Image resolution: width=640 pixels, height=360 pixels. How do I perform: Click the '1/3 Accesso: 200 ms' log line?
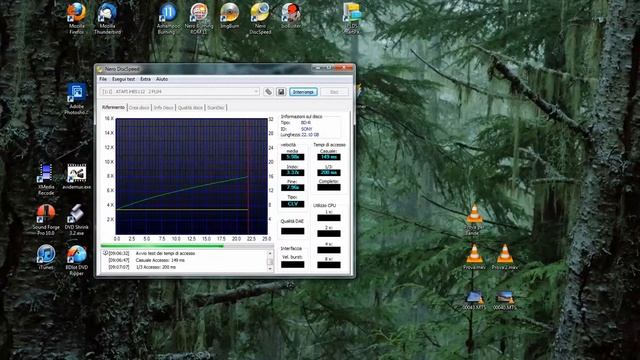tap(156, 267)
